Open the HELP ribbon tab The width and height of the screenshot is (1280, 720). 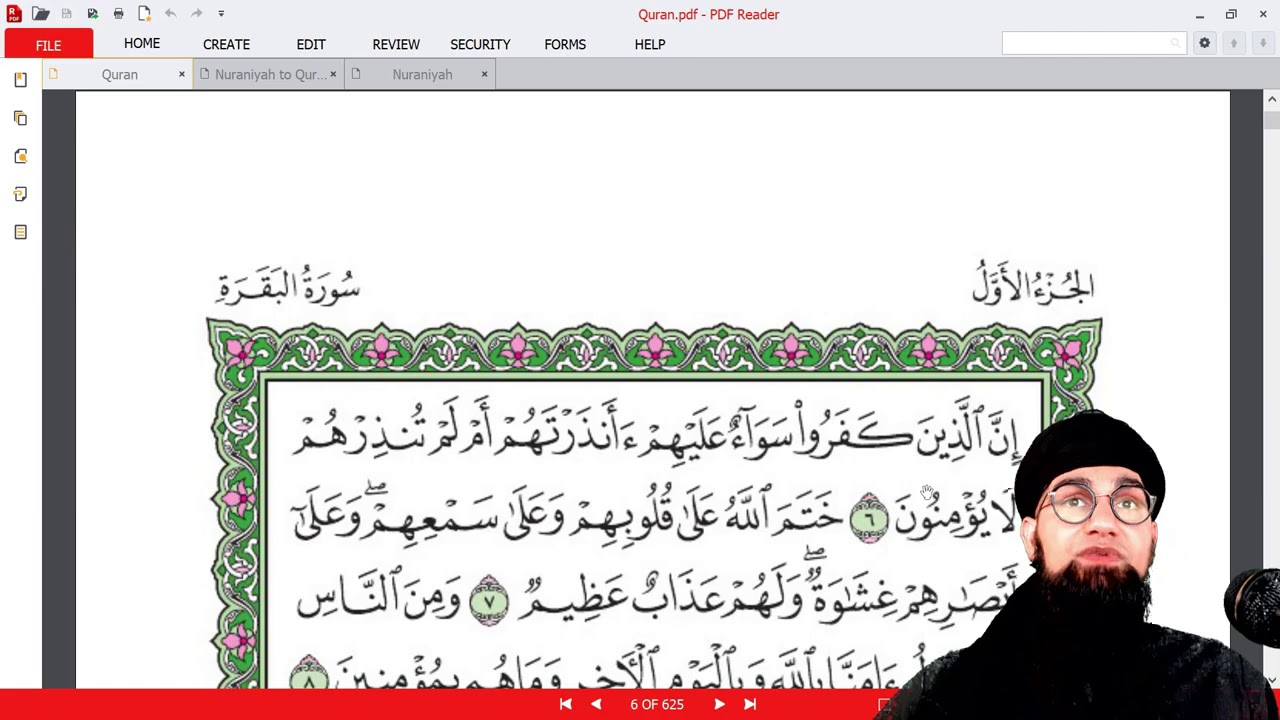coord(650,44)
